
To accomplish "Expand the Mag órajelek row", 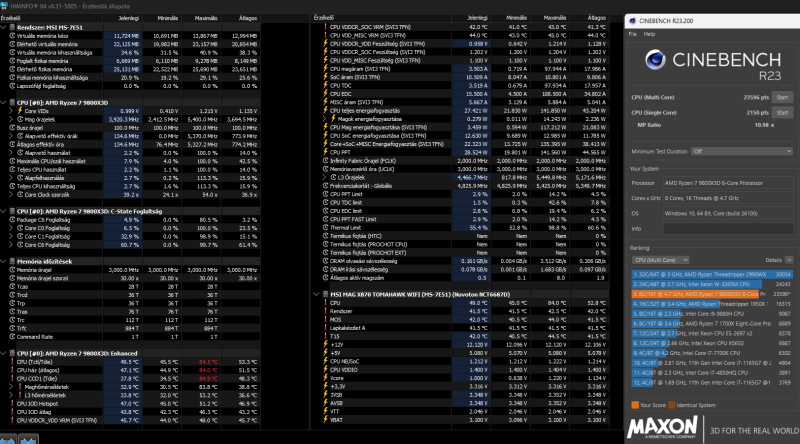I will click(x=12, y=119).
